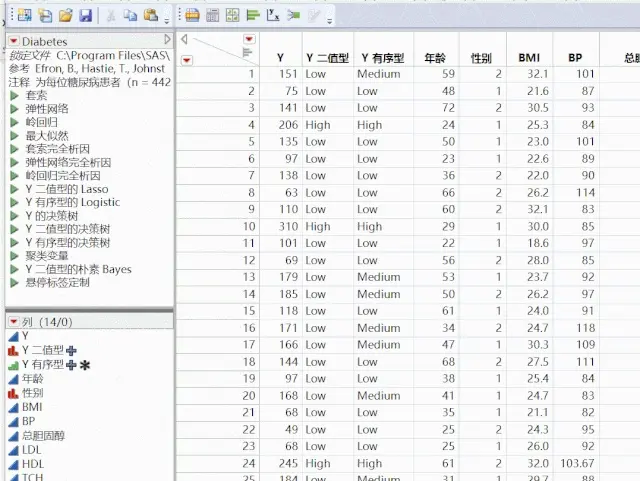Open the columns red triangle at the grid's top corner
Screen dimensions: 640x481
click(x=249, y=39)
